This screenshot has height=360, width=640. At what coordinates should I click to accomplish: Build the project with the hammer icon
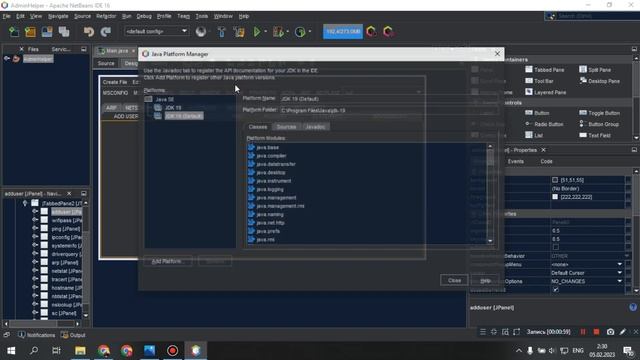pos(222,32)
